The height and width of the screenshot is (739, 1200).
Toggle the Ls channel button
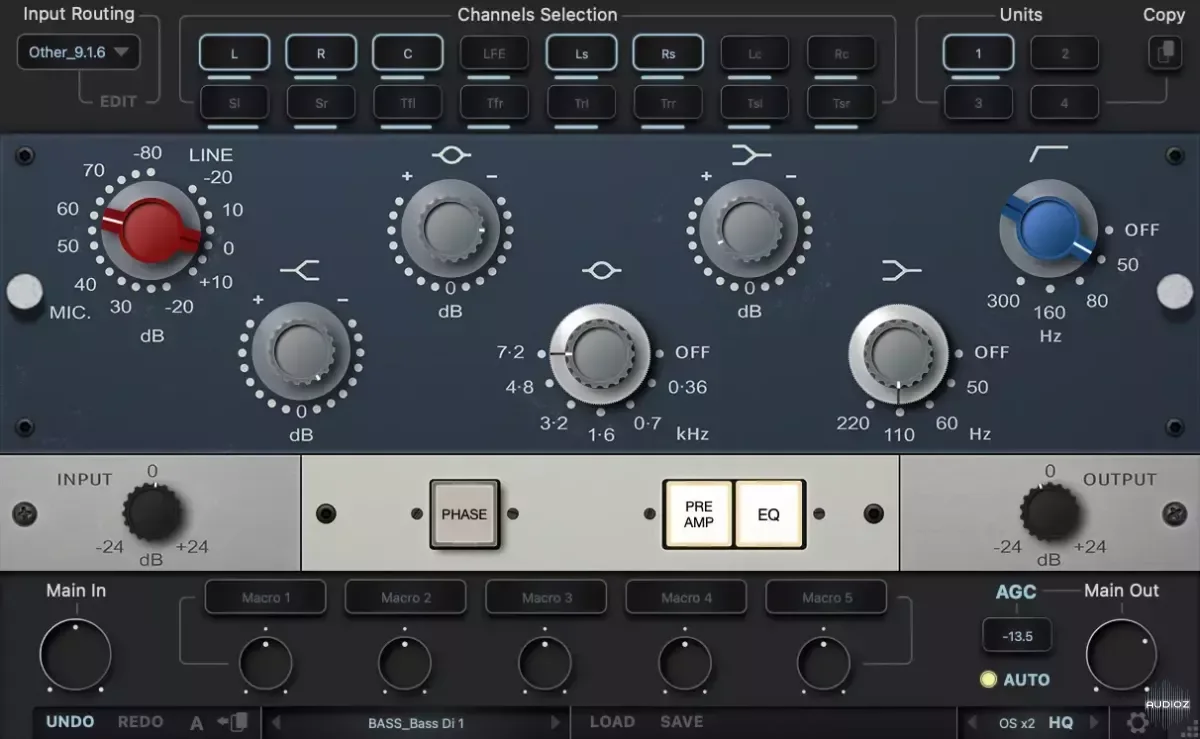[x=581, y=53]
